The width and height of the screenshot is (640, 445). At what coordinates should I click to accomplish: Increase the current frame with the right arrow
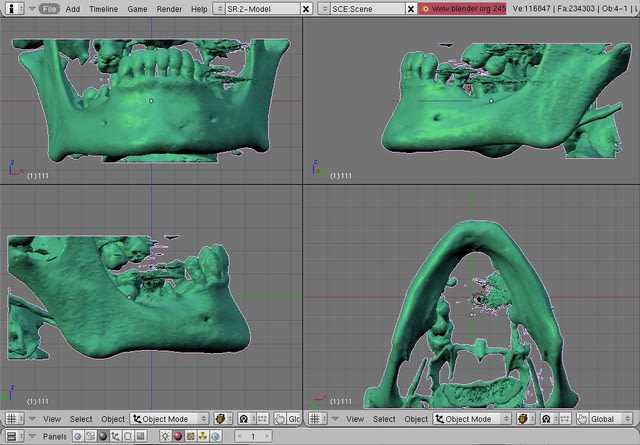[x=266, y=436]
